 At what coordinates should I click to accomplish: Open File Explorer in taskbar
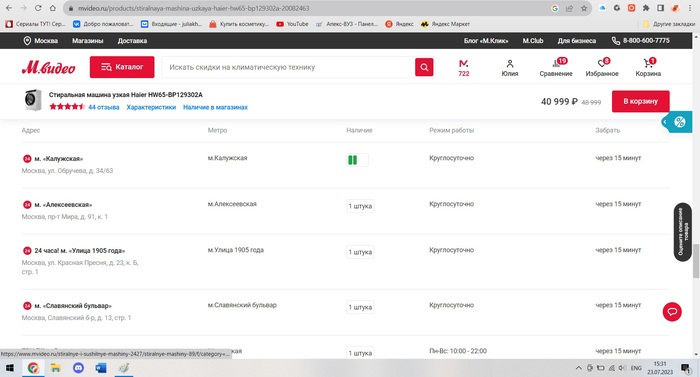[55, 368]
